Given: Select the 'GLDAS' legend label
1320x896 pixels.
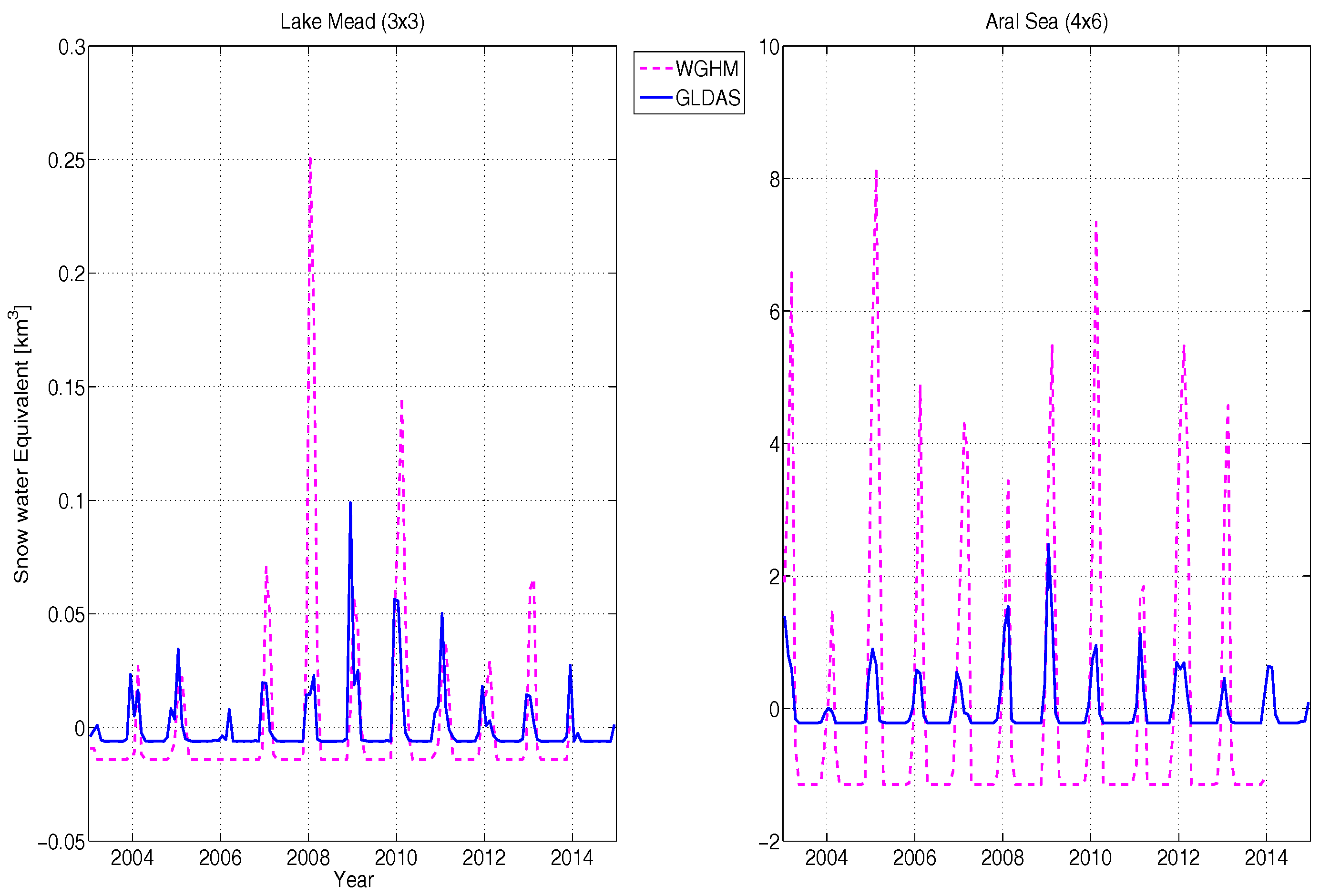Looking at the screenshot, I should coord(708,98).
